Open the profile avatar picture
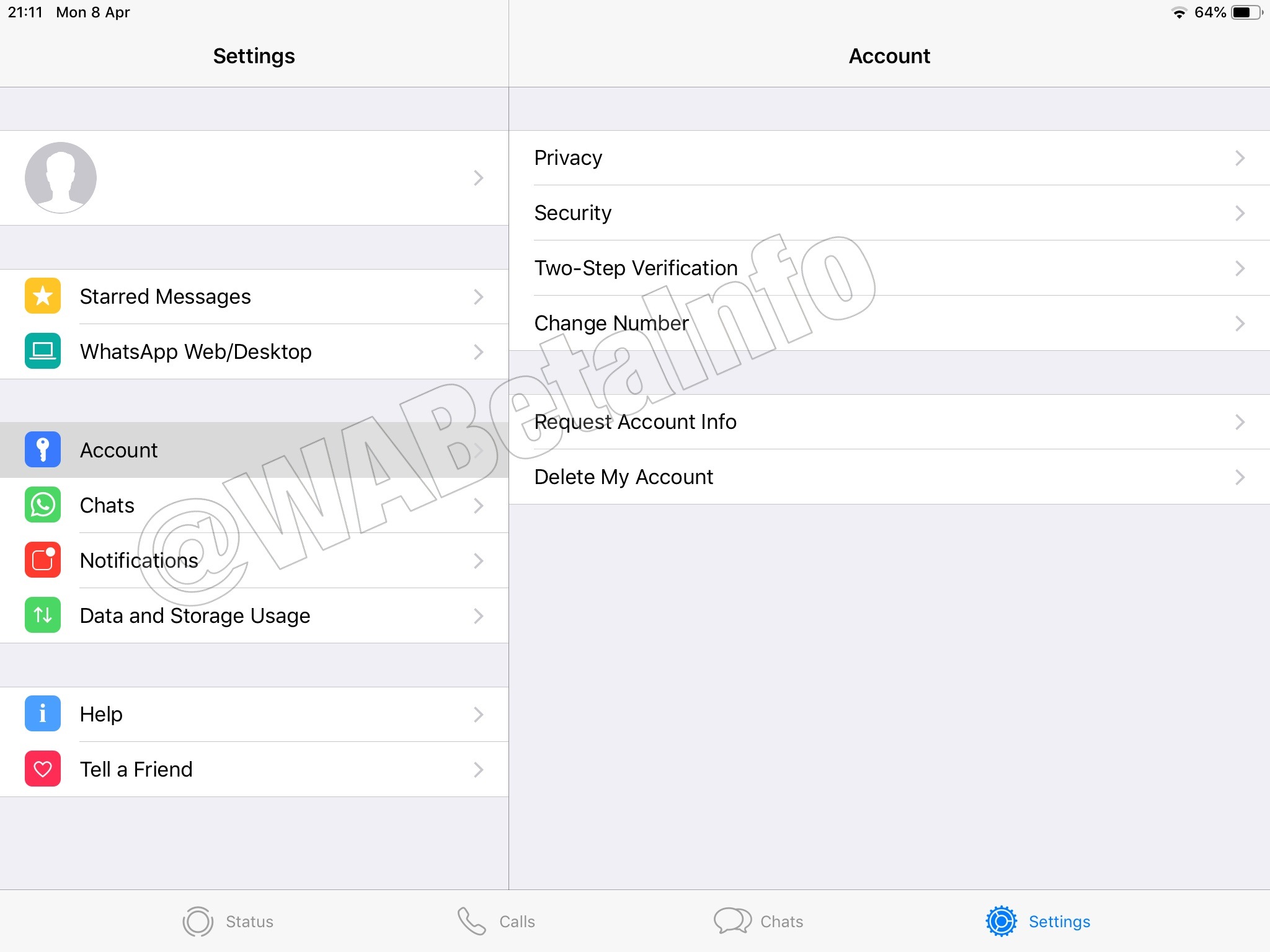The height and width of the screenshot is (952, 1270). [61, 178]
